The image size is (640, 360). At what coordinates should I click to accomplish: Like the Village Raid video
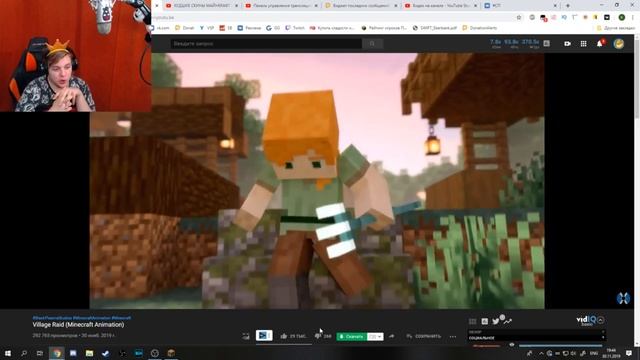tap(293, 336)
